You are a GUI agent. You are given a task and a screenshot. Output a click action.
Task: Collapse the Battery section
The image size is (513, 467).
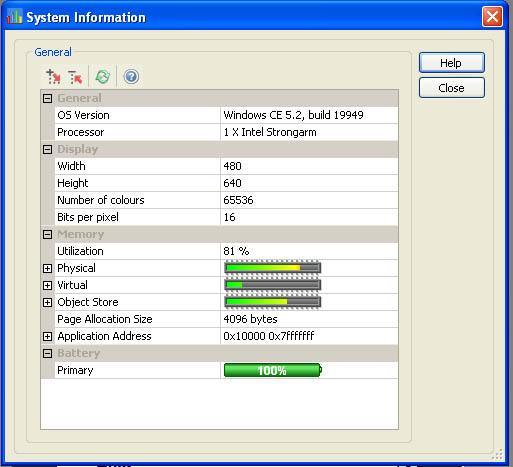(47, 353)
